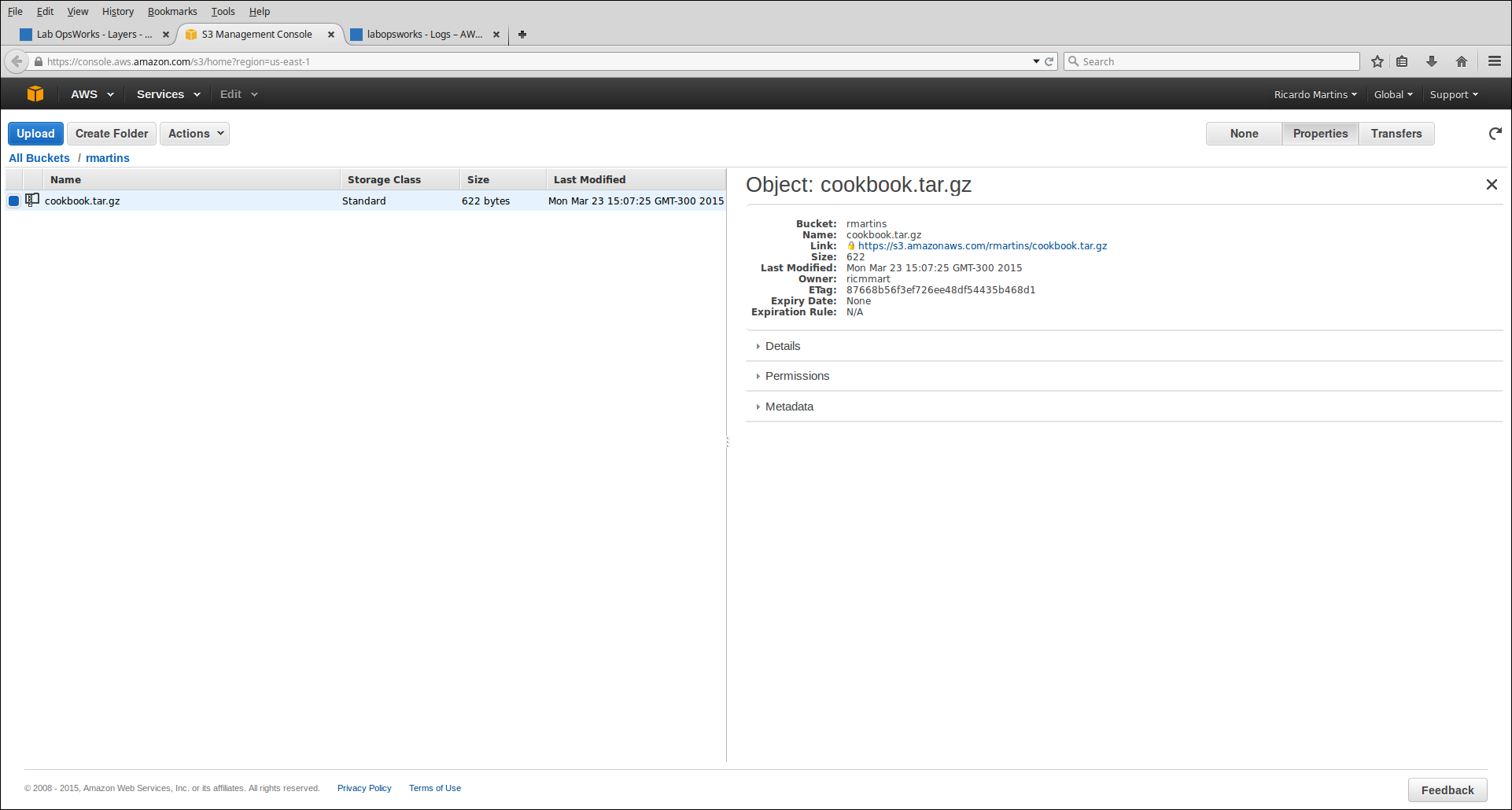The image size is (1512, 810).
Task: Expand the Permissions section
Action: click(797, 376)
